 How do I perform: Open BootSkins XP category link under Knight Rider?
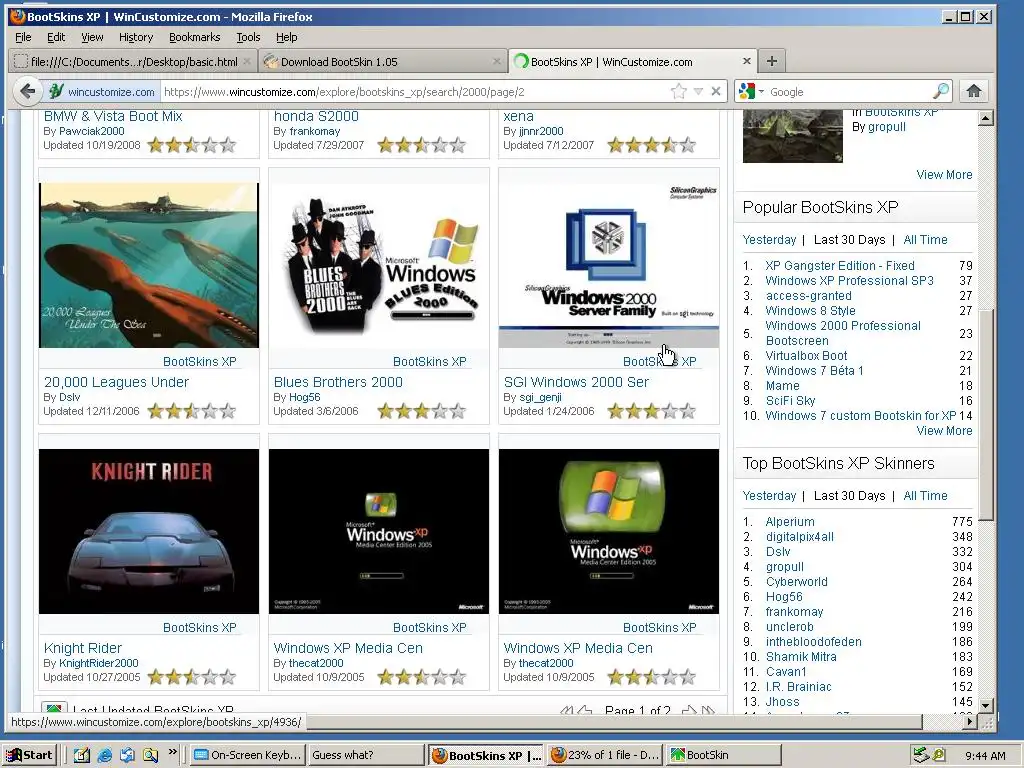pyautogui.click(x=200, y=628)
